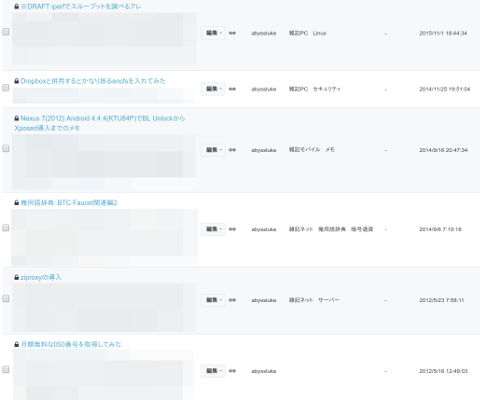
Task: Open the 編集 dropdown for the DRAFT iperf post
Action: pyautogui.click(x=213, y=33)
